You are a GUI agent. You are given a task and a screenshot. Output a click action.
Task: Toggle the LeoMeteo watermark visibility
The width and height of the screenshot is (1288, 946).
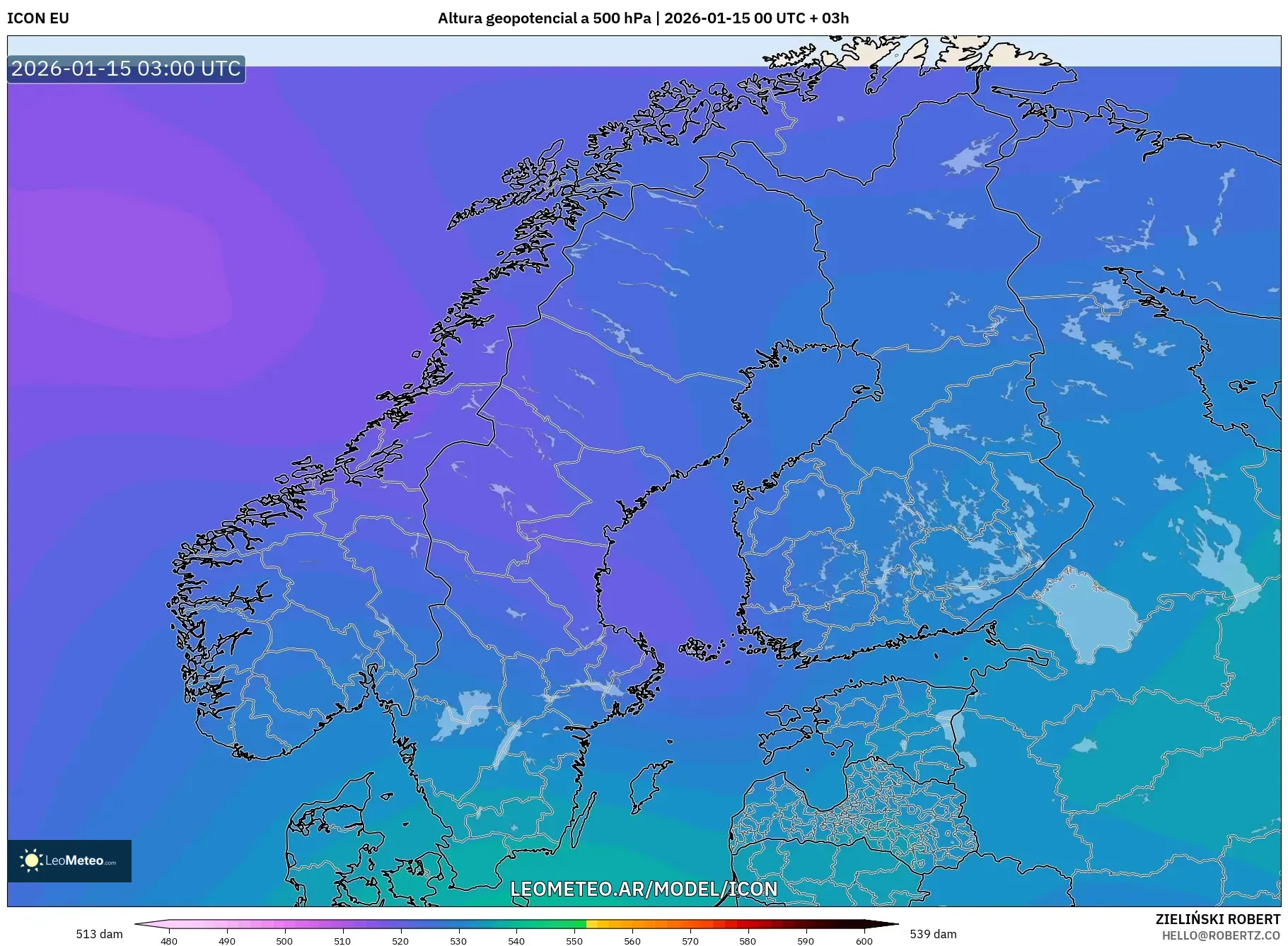(x=69, y=862)
